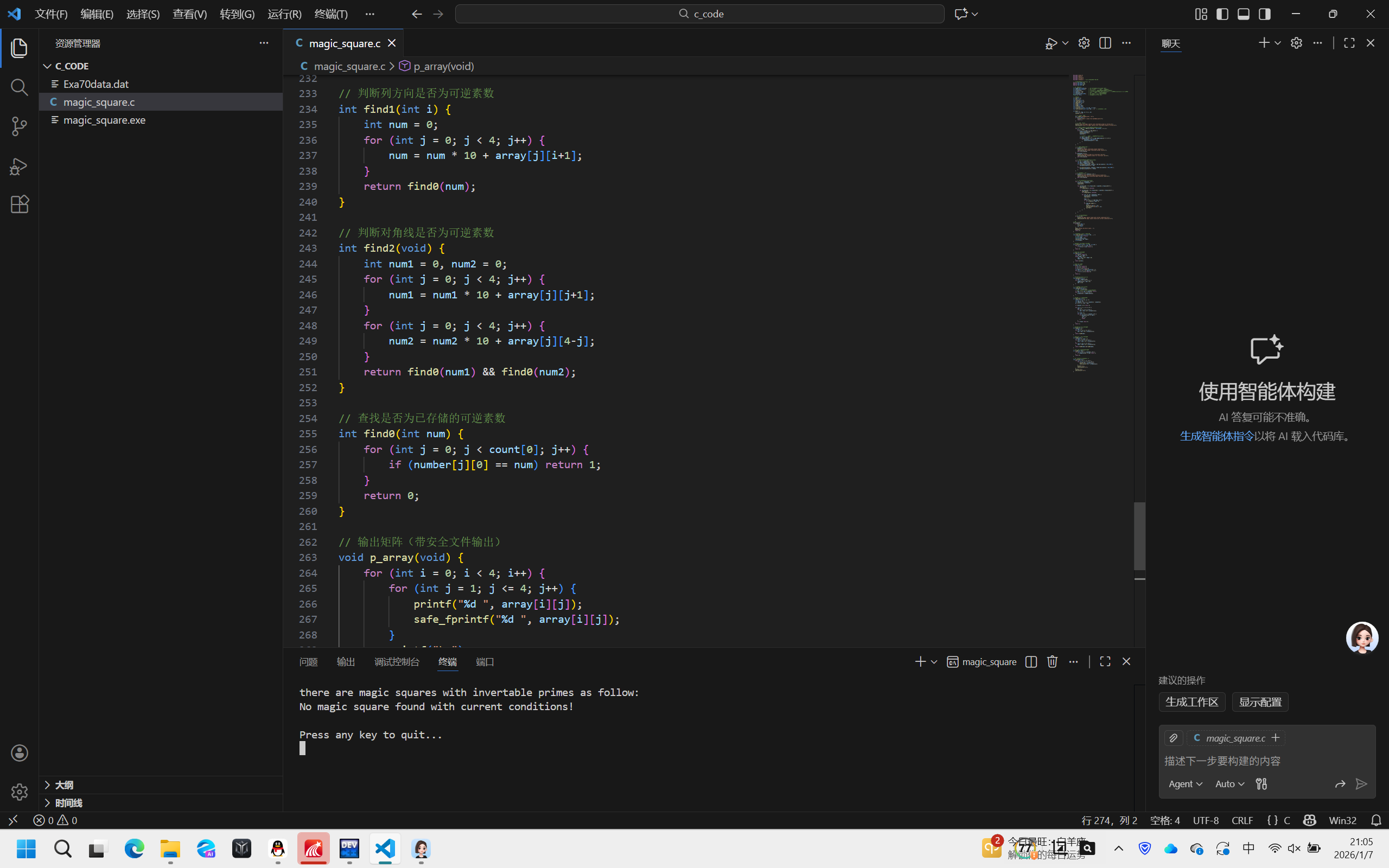This screenshot has width=1389, height=868.
Task: Click the 生成工作区 button
Action: (x=1192, y=702)
